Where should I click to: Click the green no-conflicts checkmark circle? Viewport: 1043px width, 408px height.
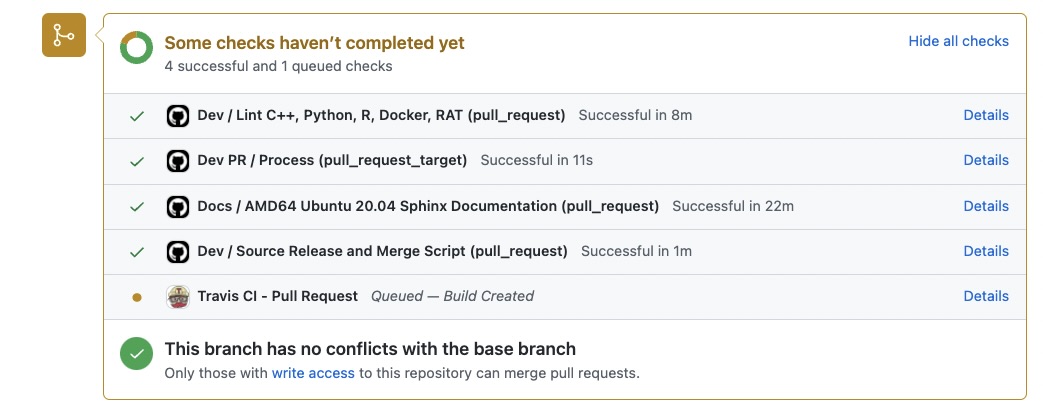pyautogui.click(x=136, y=355)
